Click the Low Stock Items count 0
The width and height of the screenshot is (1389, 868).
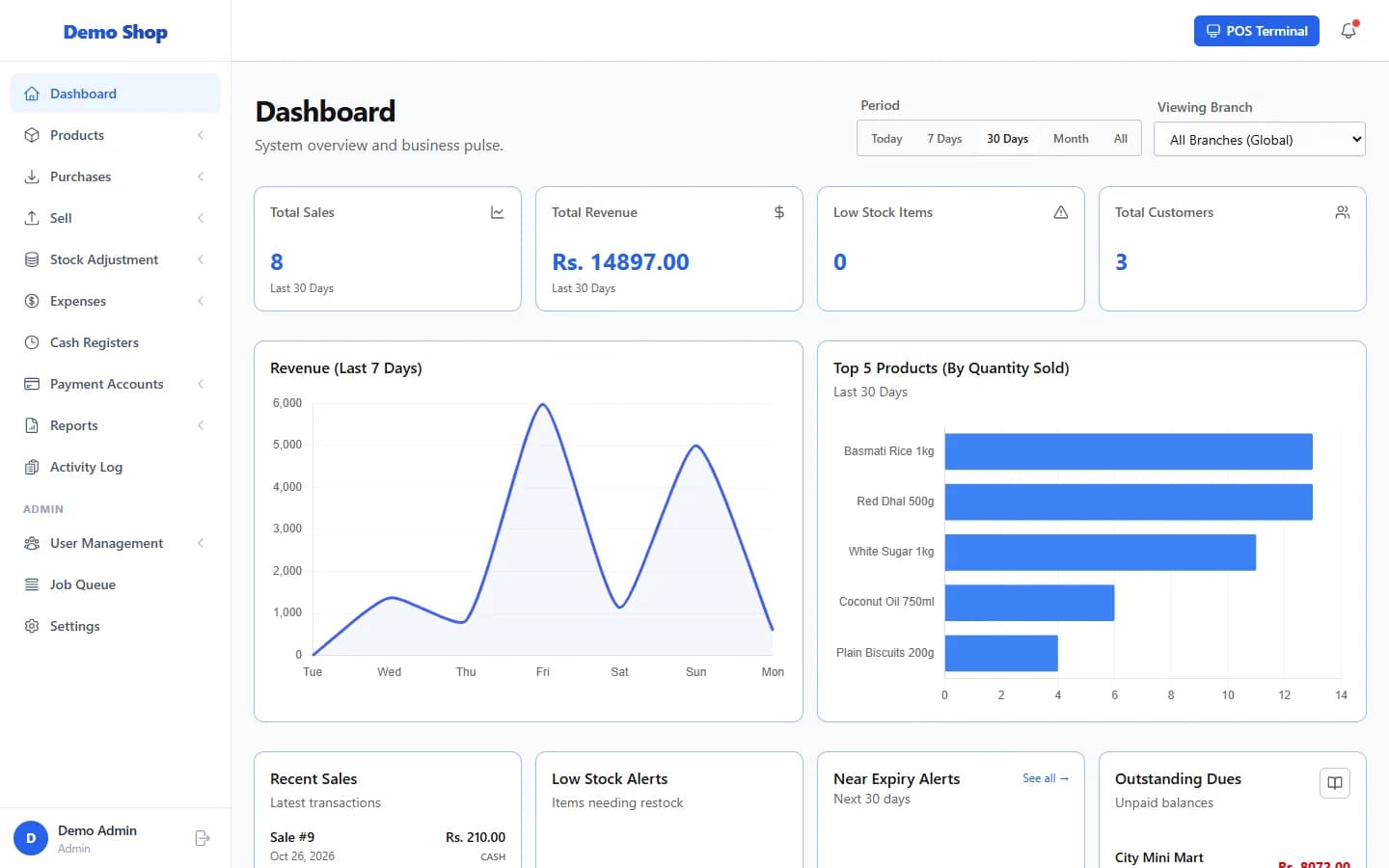pyautogui.click(x=840, y=262)
